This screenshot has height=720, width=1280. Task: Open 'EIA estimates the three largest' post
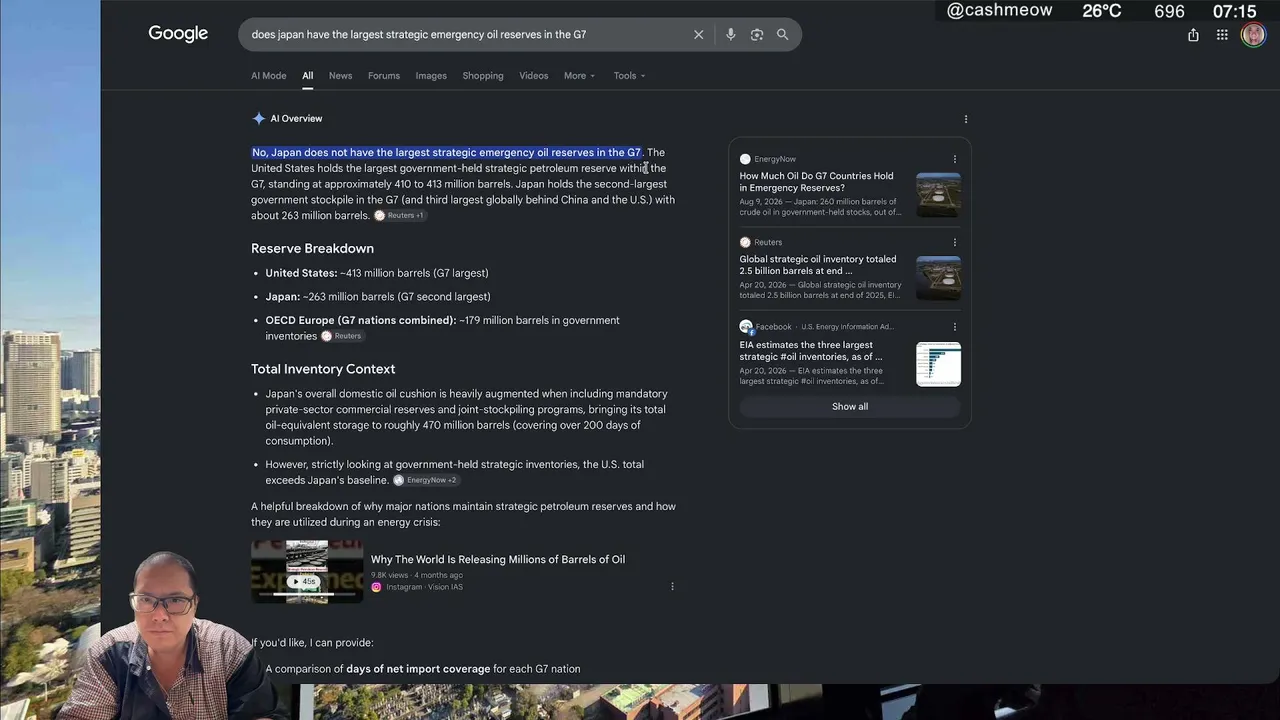point(811,351)
